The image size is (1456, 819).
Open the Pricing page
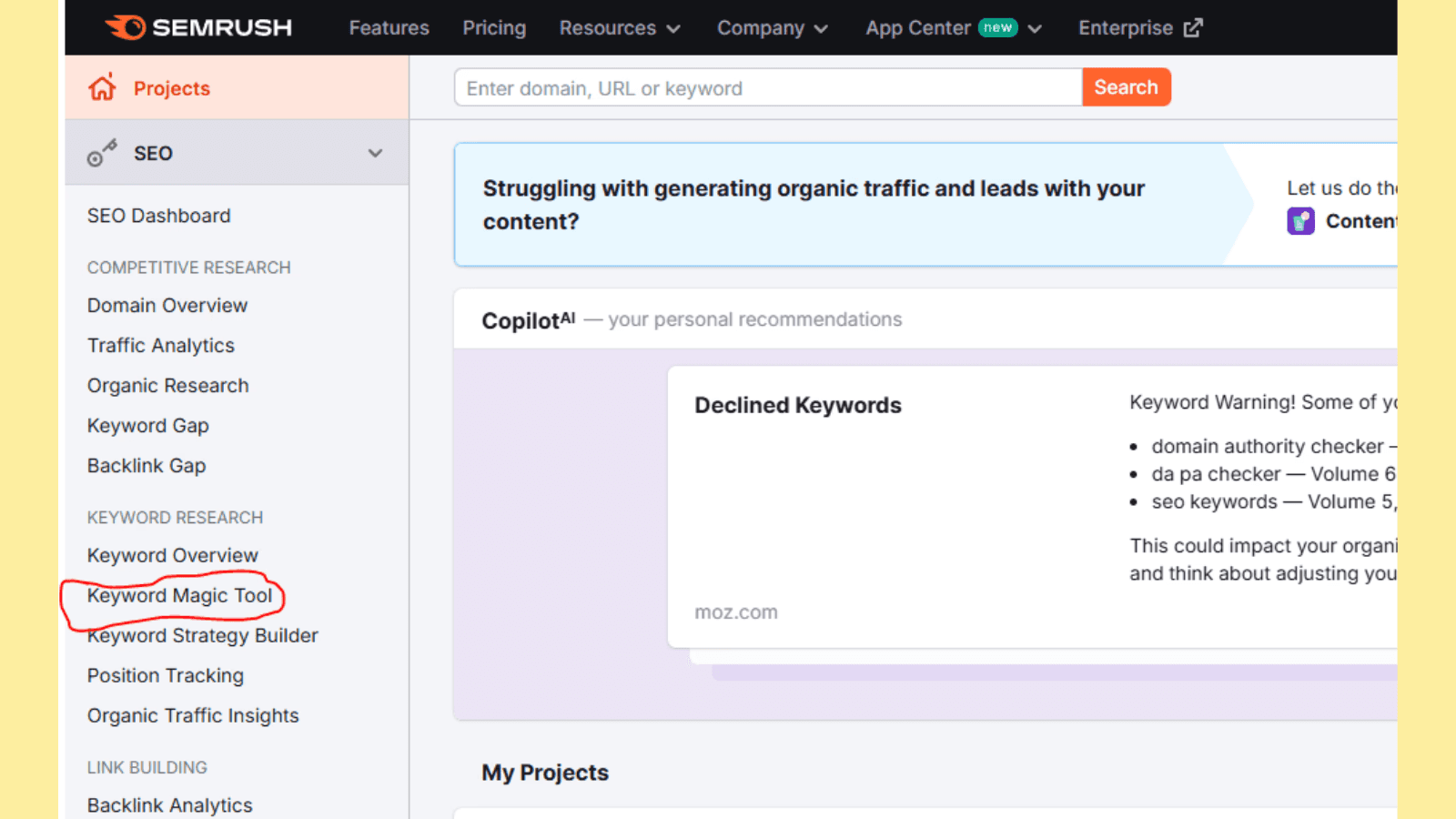[494, 28]
